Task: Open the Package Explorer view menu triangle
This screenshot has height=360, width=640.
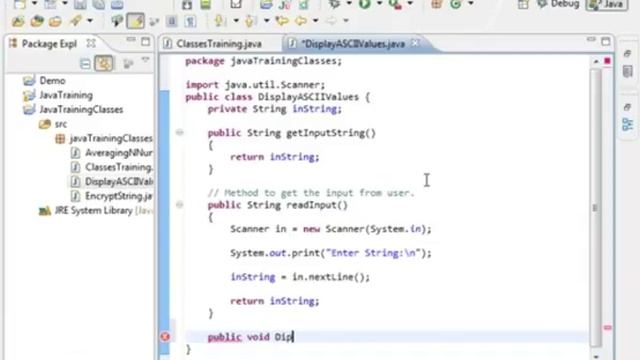Action: coord(145,61)
